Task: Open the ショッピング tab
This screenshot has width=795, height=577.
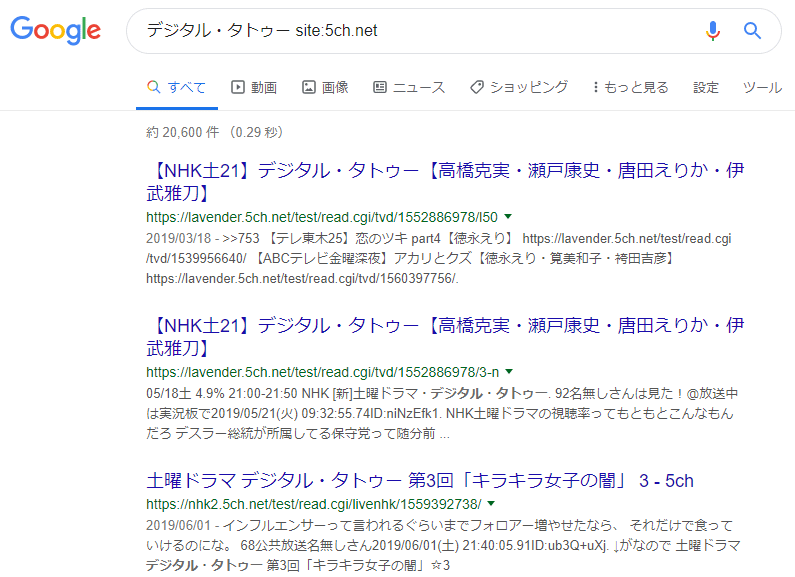Action: [519, 87]
